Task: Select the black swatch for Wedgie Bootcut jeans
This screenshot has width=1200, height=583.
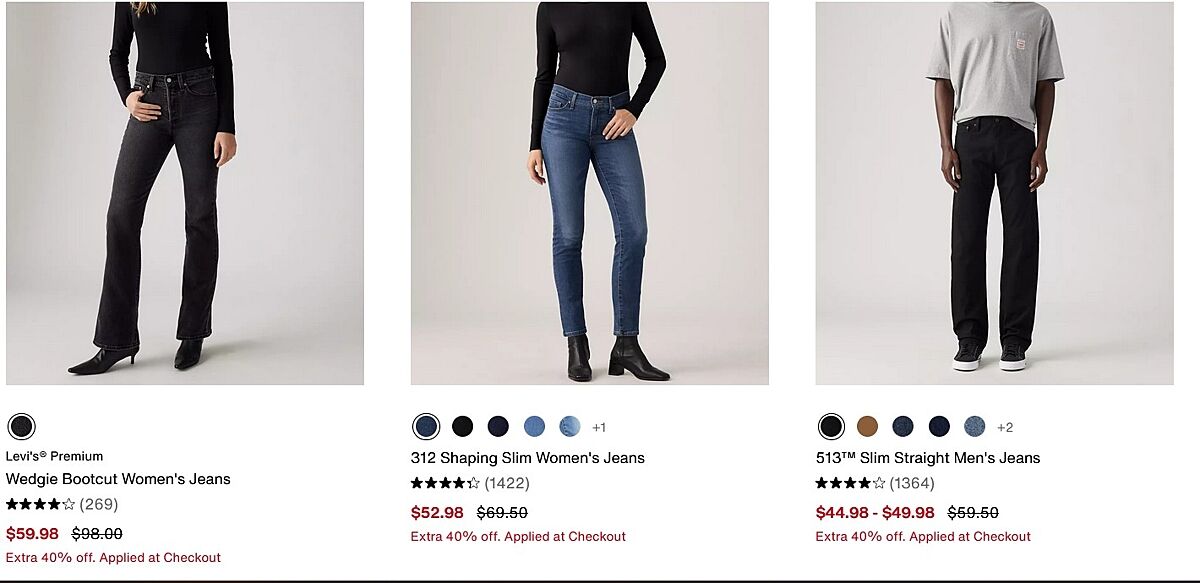Action: click(21, 427)
